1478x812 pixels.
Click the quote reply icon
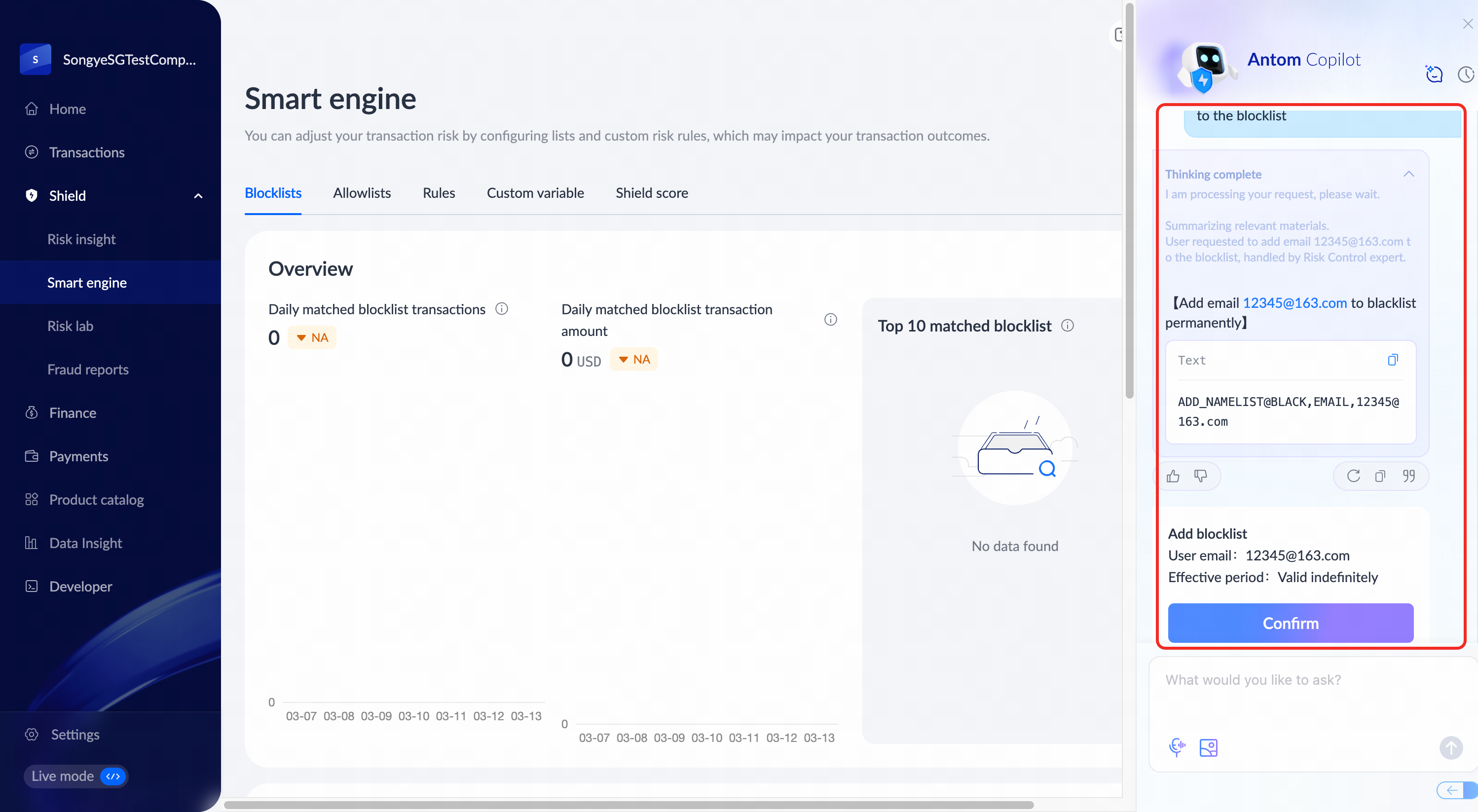tap(1408, 476)
